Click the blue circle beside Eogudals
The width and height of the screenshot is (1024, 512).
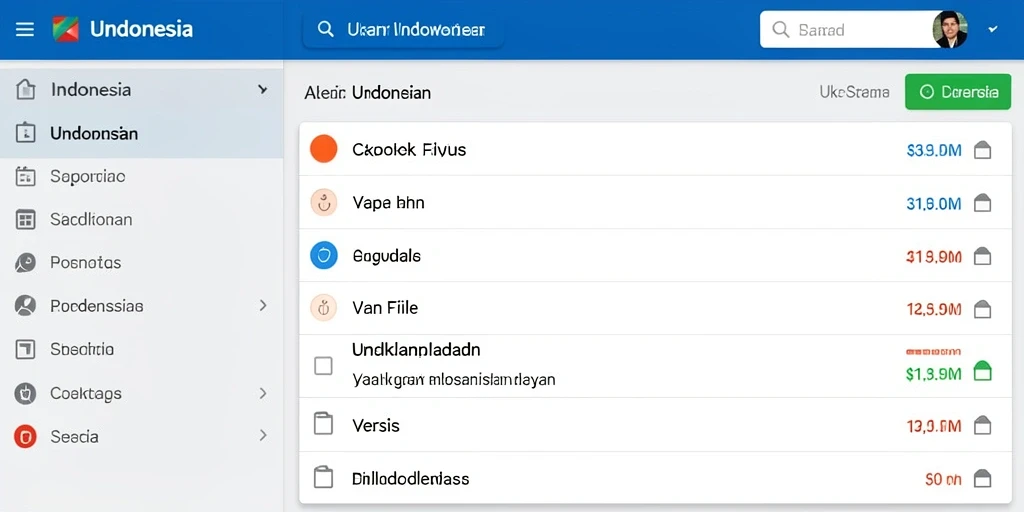click(x=323, y=255)
